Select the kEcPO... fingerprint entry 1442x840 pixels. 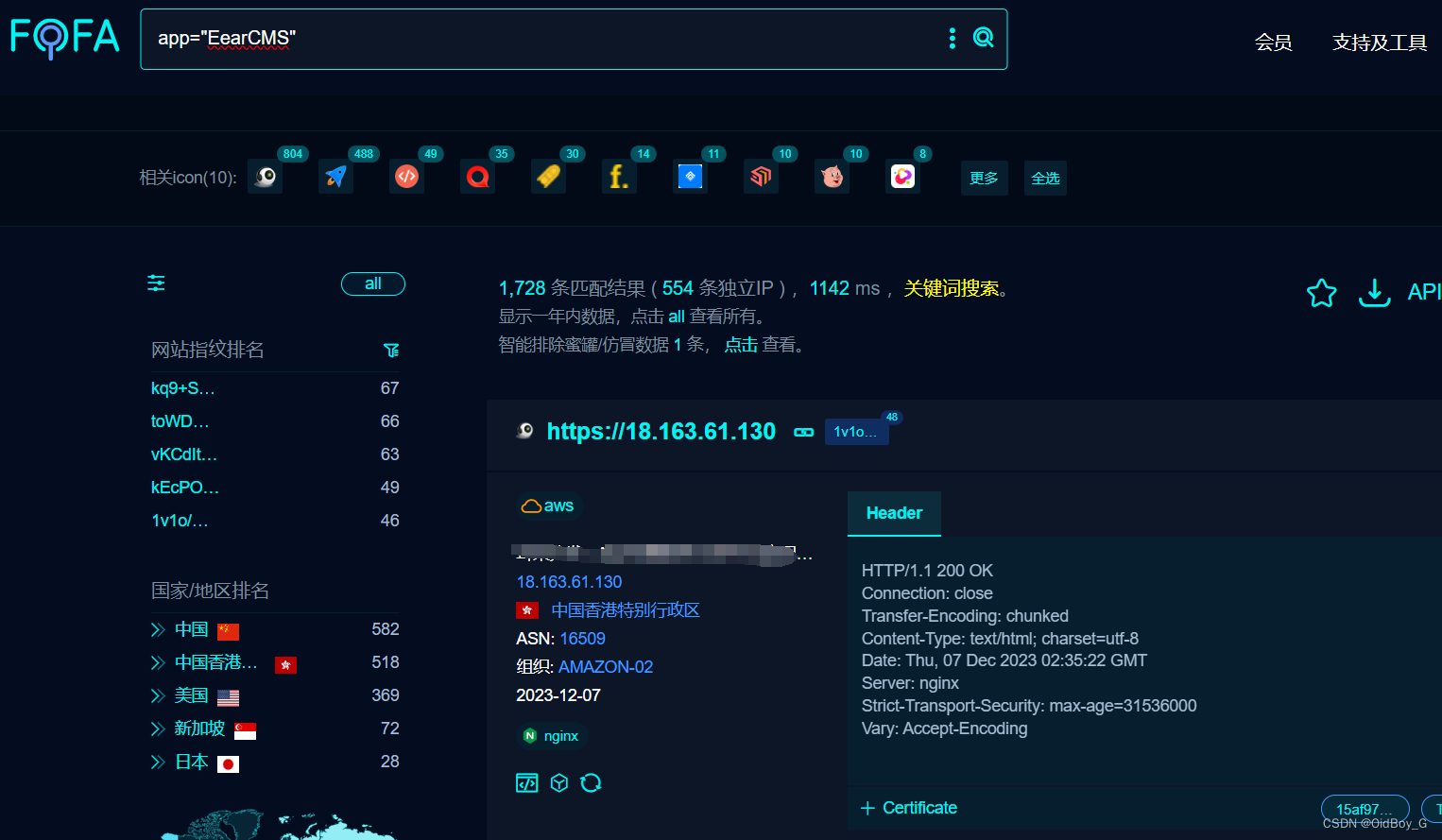(x=185, y=488)
